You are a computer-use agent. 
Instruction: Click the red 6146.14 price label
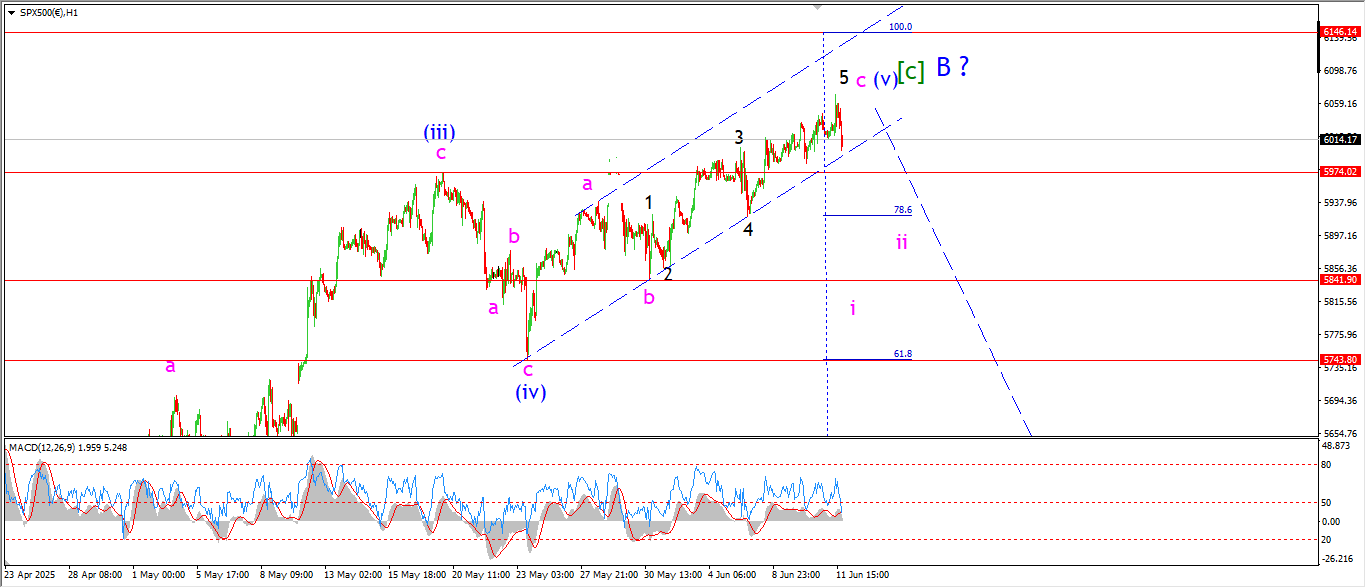click(1339, 32)
